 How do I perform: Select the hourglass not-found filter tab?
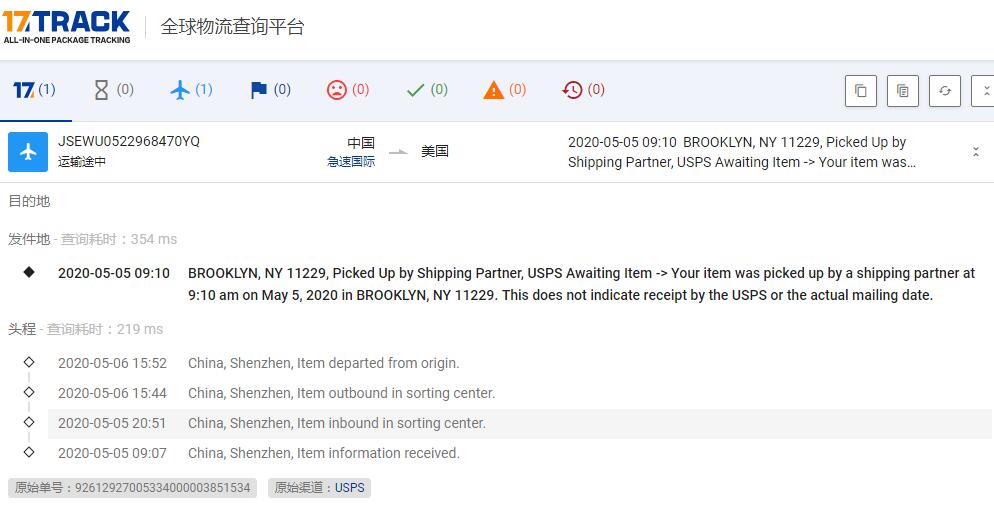pyautogui.click(x=113, y=90)
